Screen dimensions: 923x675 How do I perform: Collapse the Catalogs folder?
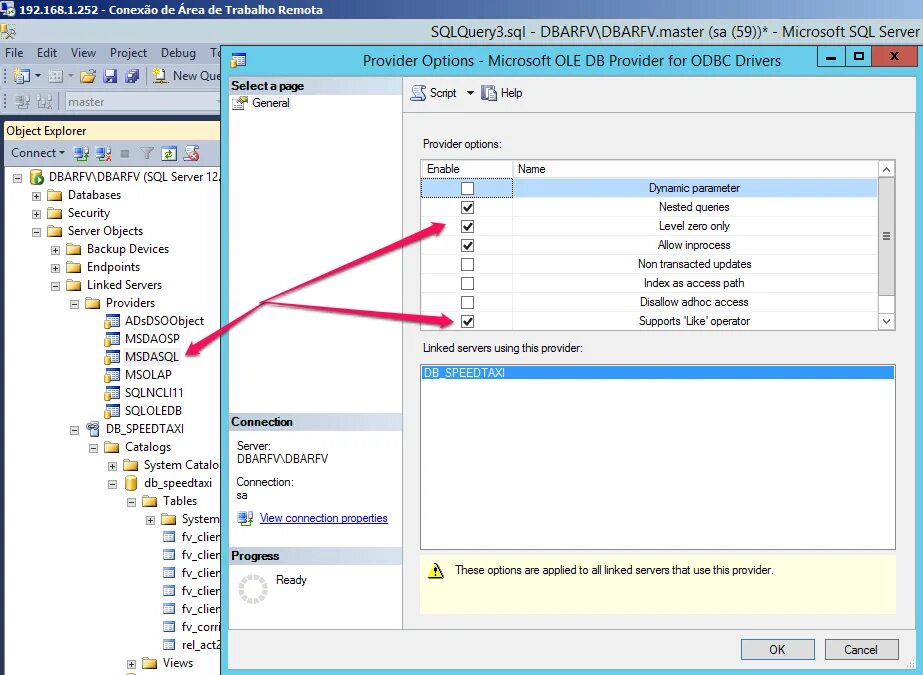(x=93, y=448)
